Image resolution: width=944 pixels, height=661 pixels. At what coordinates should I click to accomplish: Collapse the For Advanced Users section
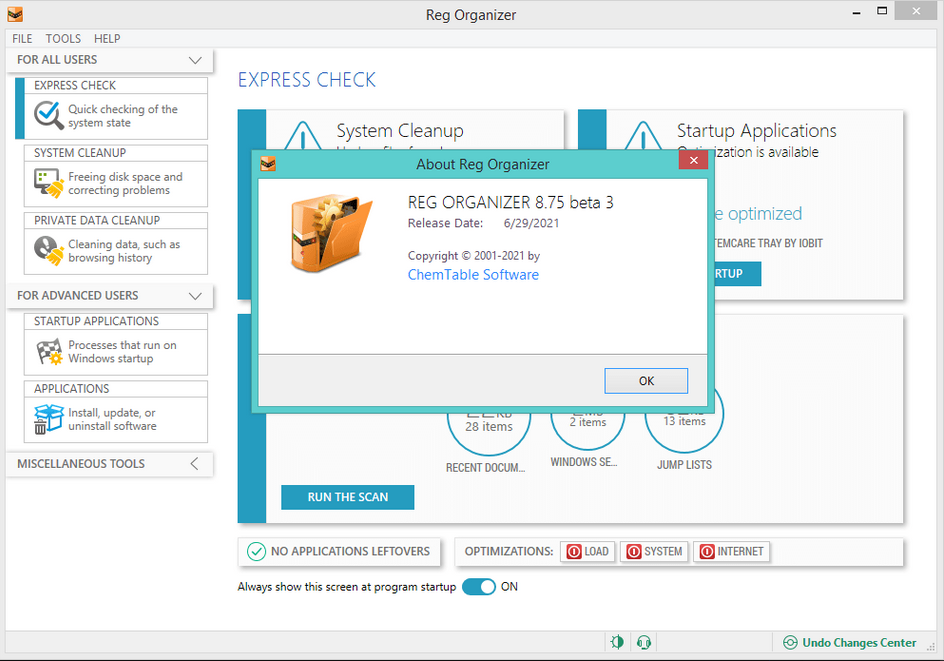(x=194, y=296)
